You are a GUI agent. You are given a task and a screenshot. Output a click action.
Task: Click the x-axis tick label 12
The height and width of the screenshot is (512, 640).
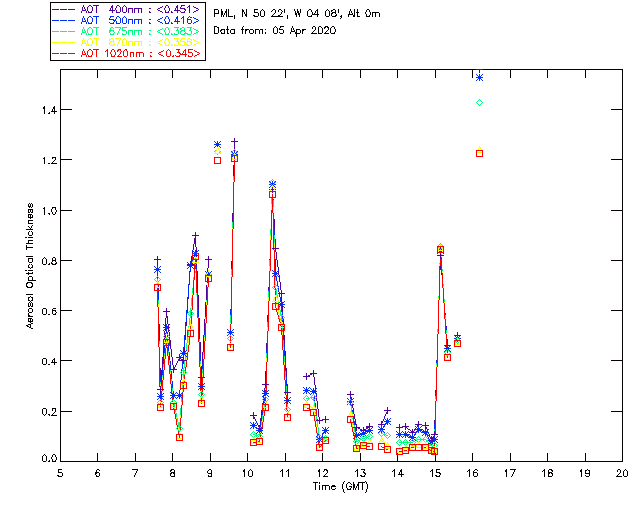point(322,473)
